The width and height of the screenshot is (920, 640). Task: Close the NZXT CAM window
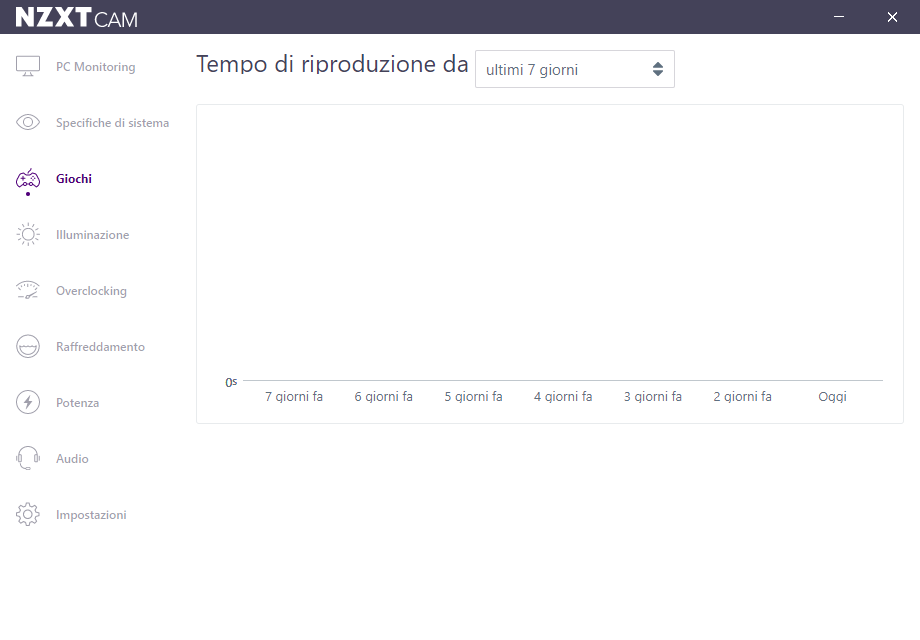pos(892,17)
